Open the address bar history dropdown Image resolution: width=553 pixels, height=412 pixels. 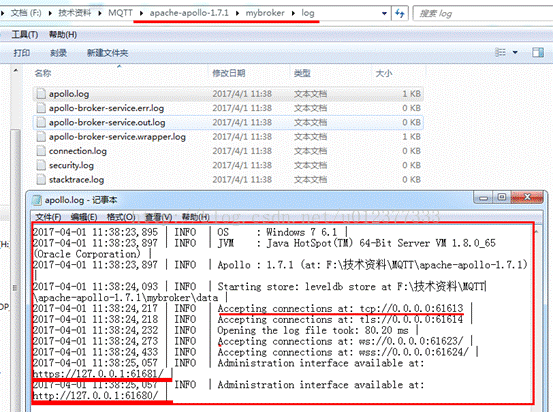pyautogui.click(x=384, y=14)
